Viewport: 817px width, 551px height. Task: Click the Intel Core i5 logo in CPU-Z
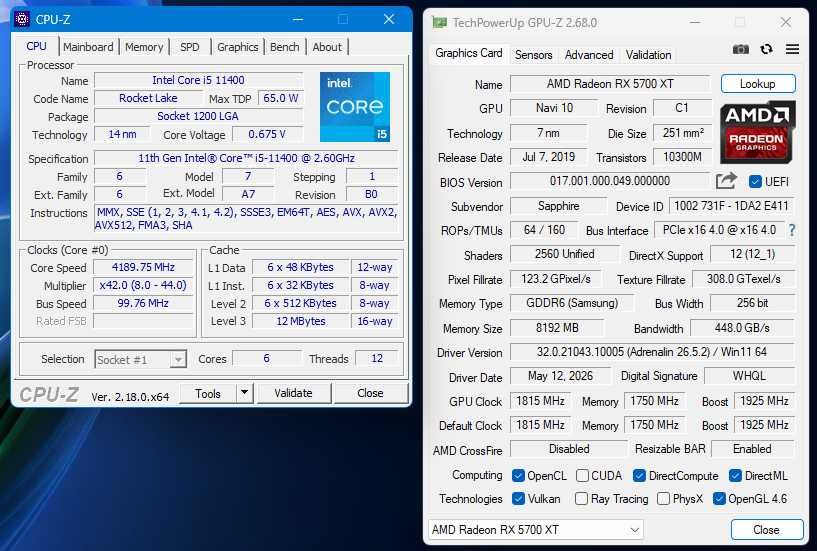pyautogui.click(x=355, y=107)
